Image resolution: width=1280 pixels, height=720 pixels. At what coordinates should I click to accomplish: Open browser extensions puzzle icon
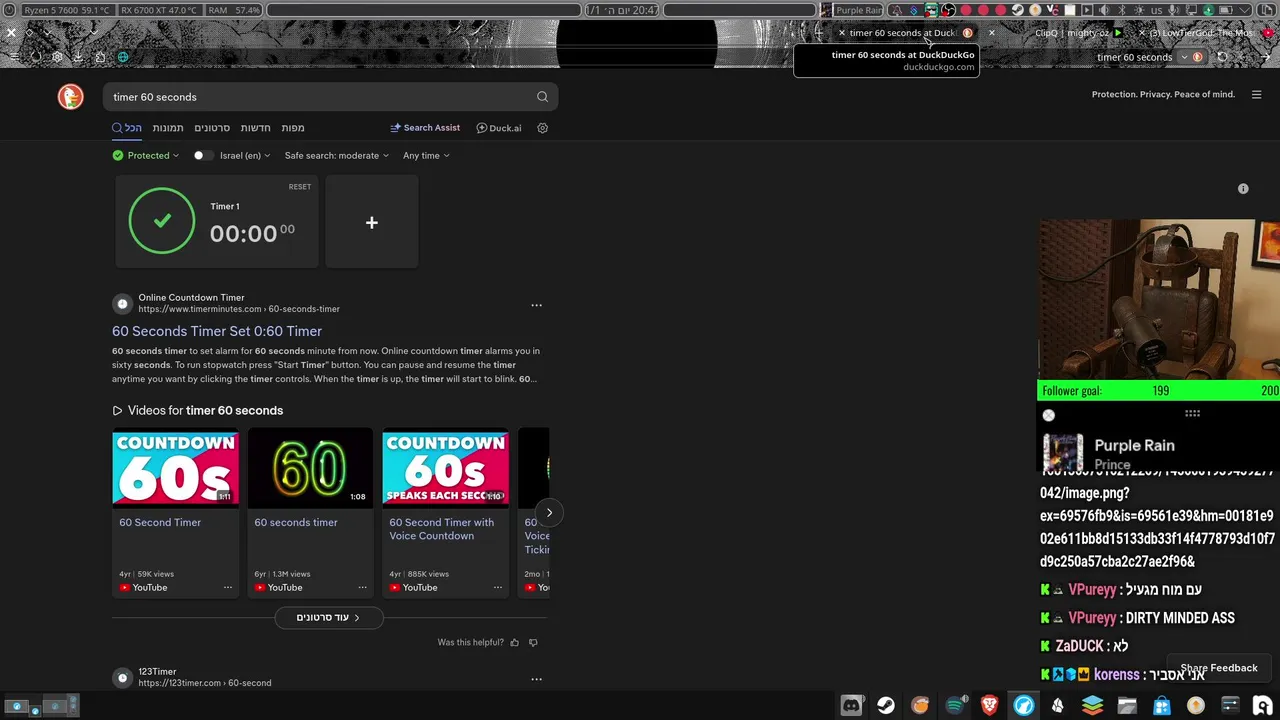[x=100, y=57]
